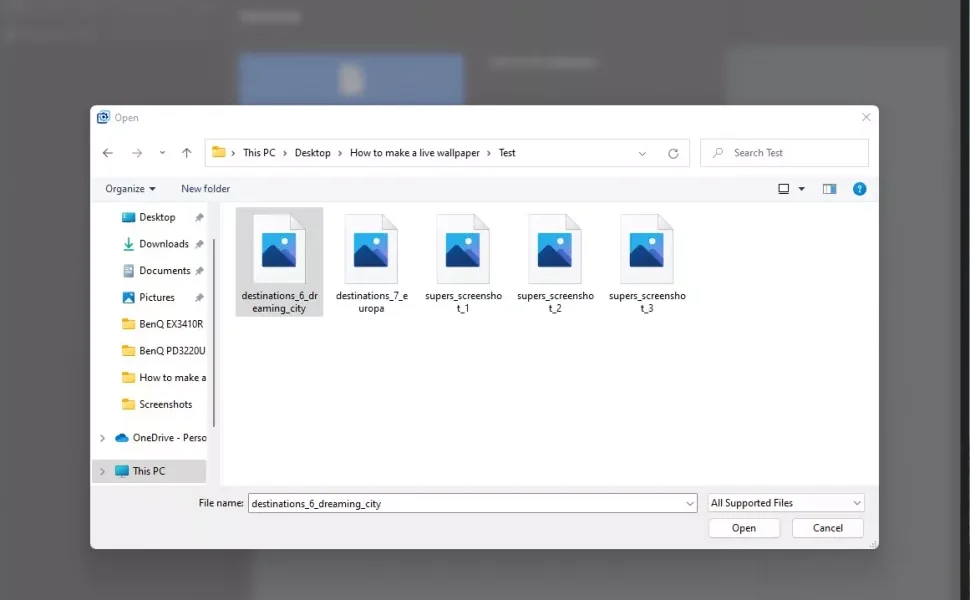Screen dimensions: 970x600
Task: Expand the This PC tree node
Action: pyautogui.click(x=102, y=471)
